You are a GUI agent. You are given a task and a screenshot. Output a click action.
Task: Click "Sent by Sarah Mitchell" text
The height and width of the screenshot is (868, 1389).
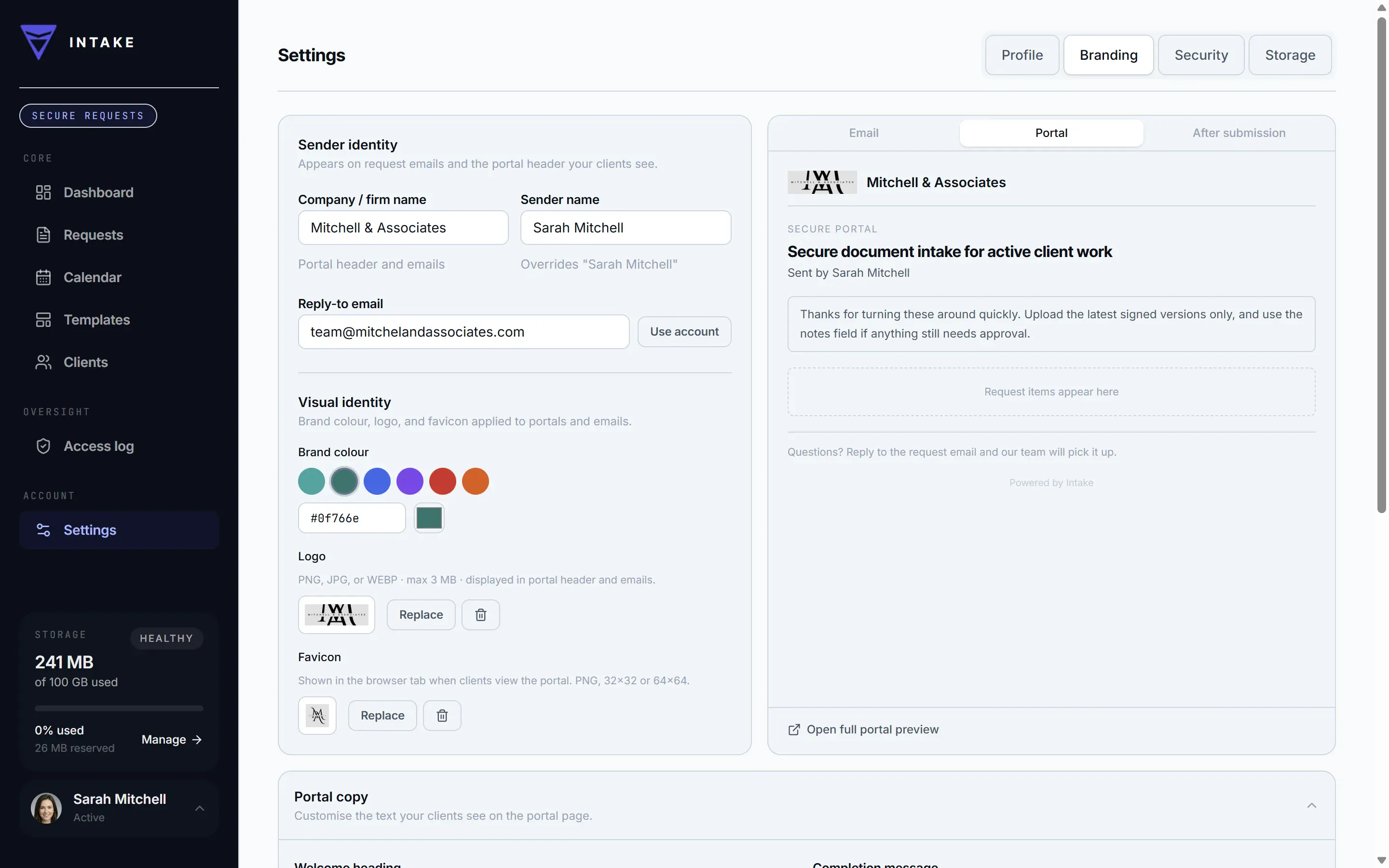(x=848, y=272)
